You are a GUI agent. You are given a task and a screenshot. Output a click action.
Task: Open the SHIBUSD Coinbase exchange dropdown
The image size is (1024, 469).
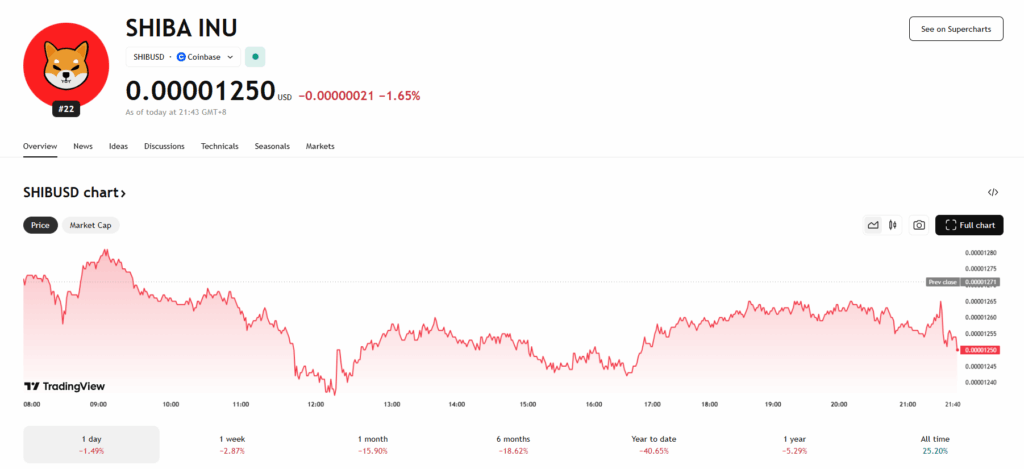(184, 57)
